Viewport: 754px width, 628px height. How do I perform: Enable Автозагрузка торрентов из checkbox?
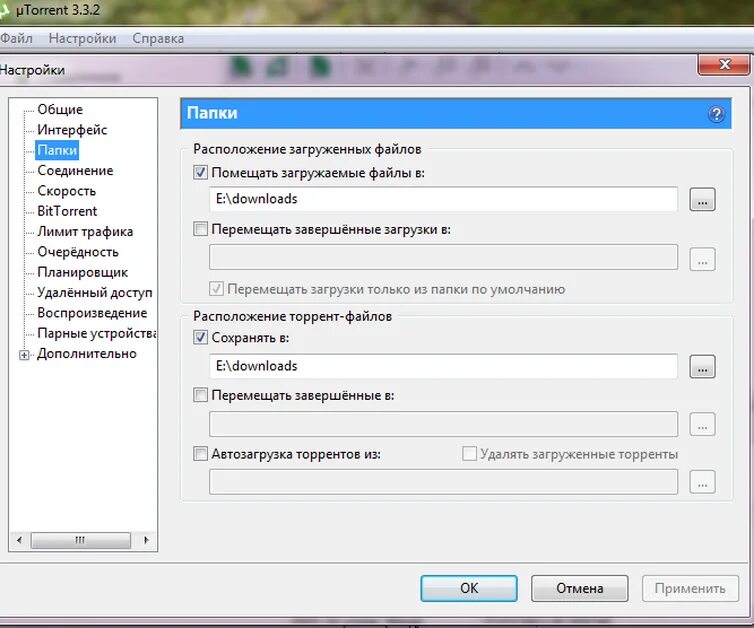click(x=200, y=453)
